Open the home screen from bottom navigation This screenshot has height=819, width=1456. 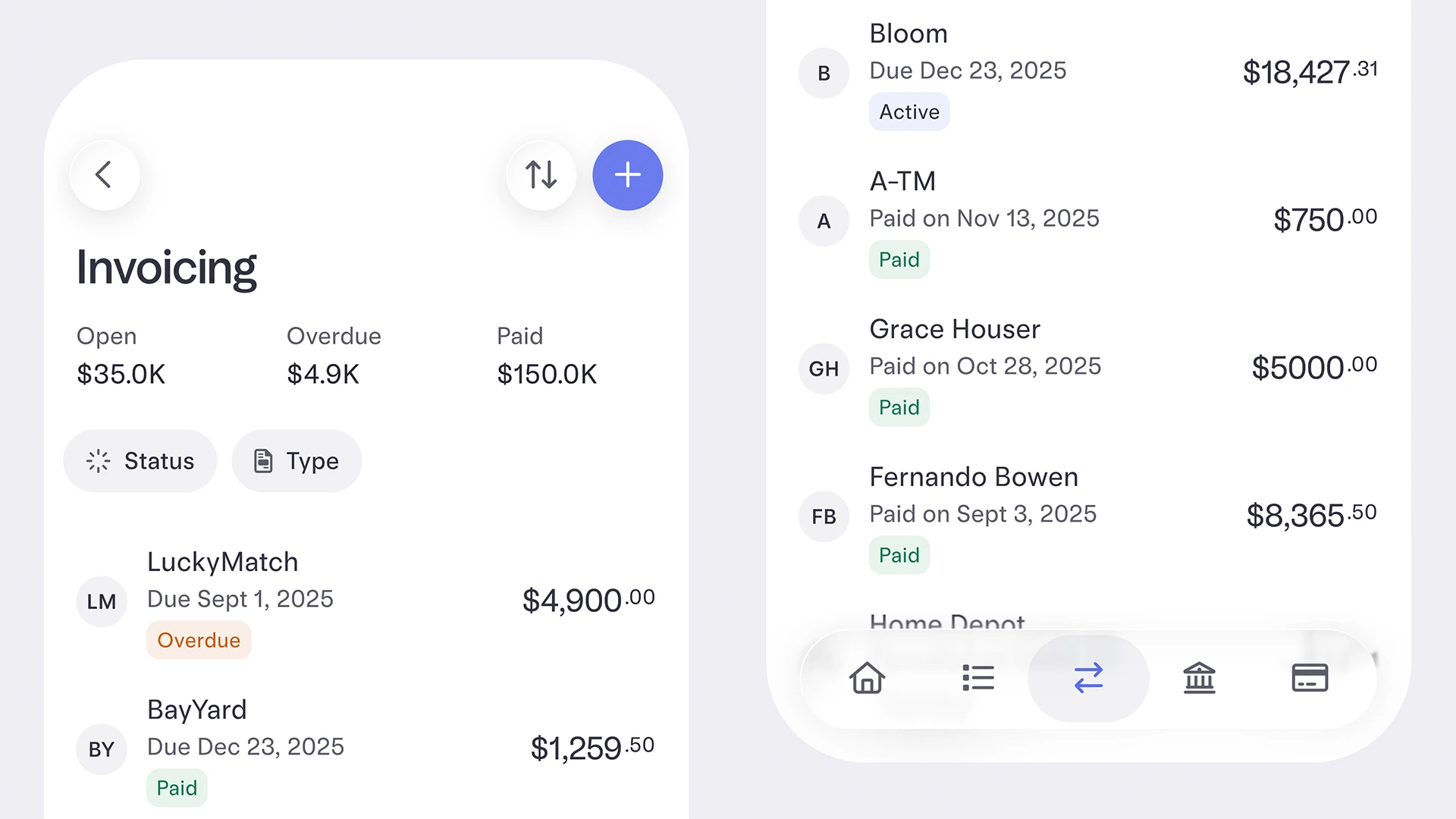867,678
